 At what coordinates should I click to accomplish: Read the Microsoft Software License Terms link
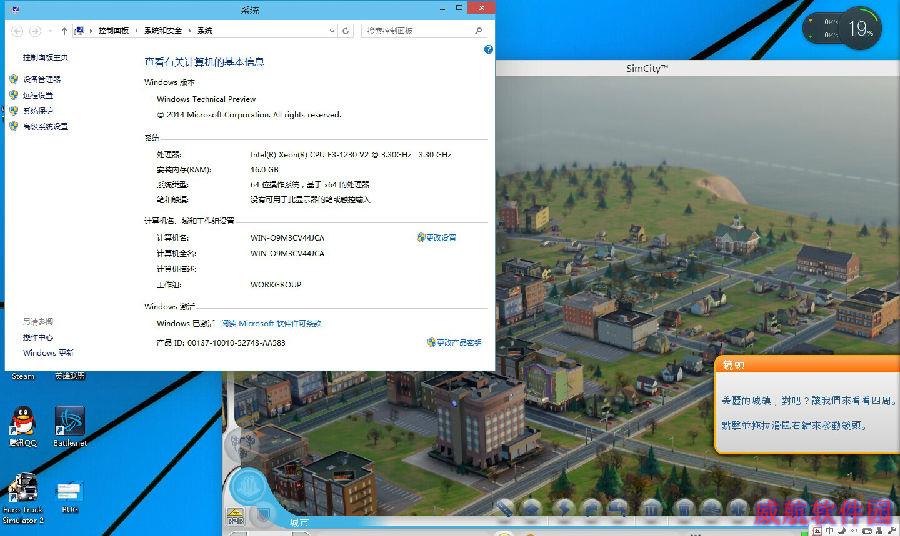tap(272, 324)
